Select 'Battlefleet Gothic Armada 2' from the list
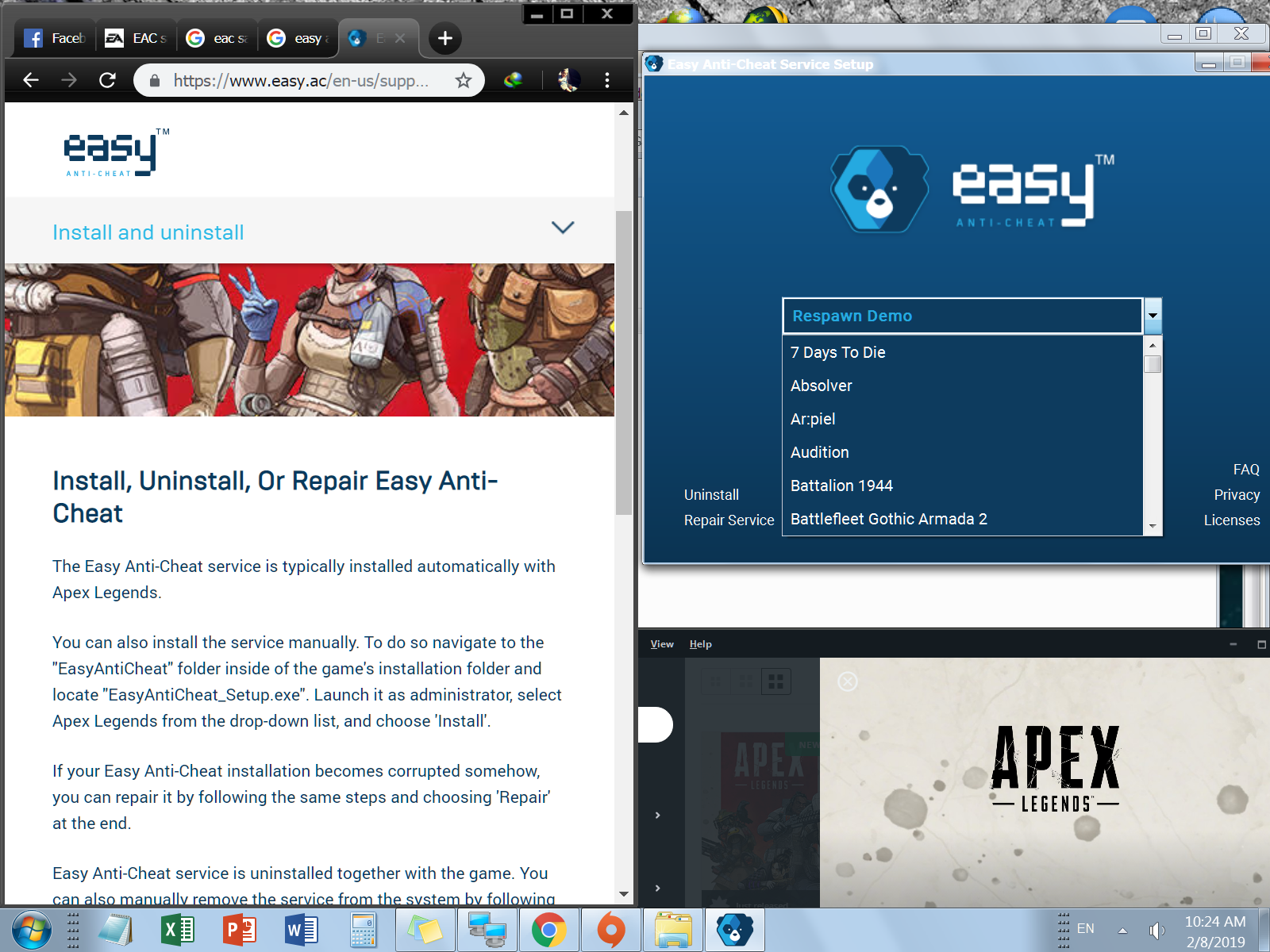 (962, 519)
